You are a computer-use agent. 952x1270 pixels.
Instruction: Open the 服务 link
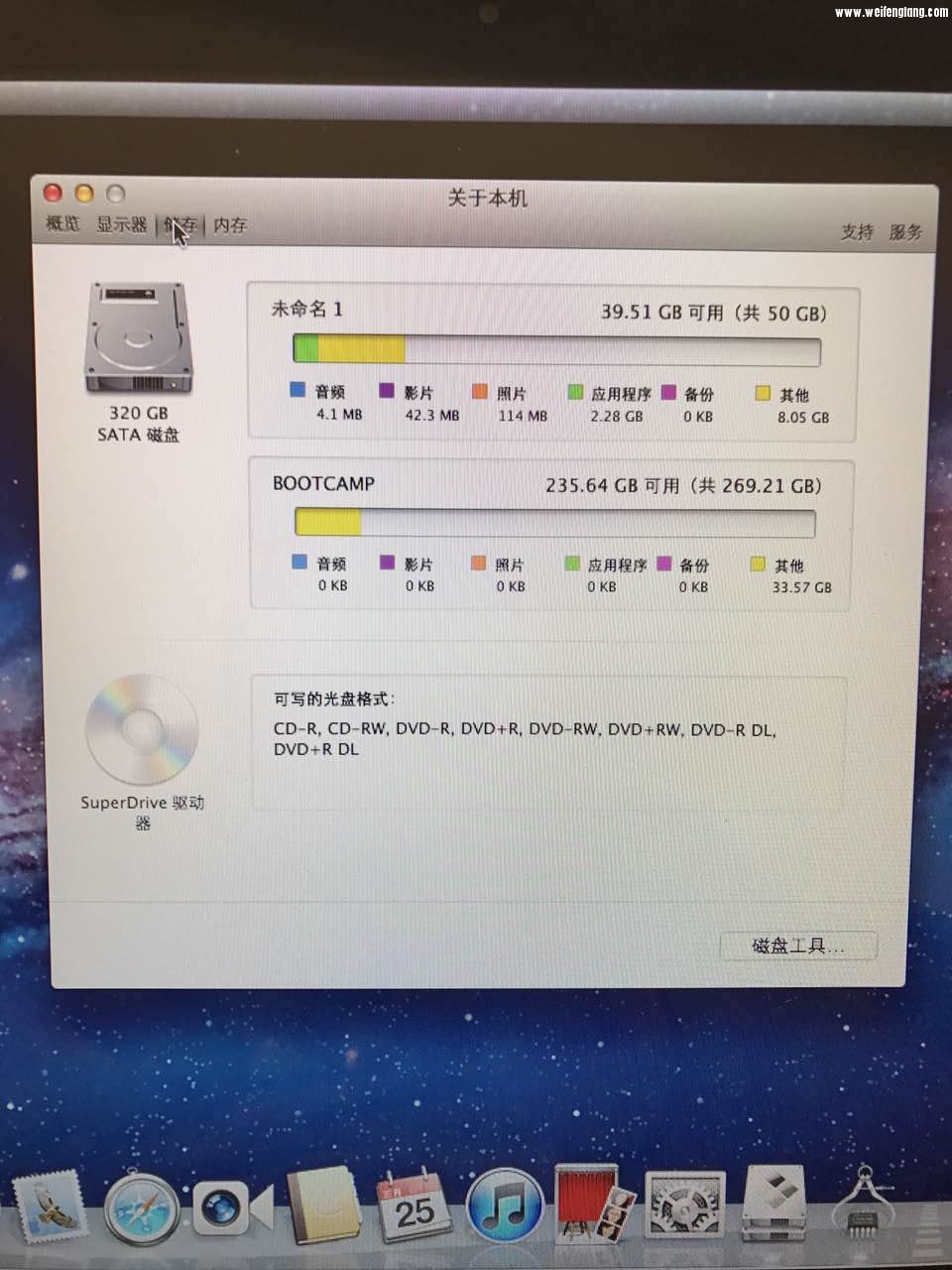905,232
